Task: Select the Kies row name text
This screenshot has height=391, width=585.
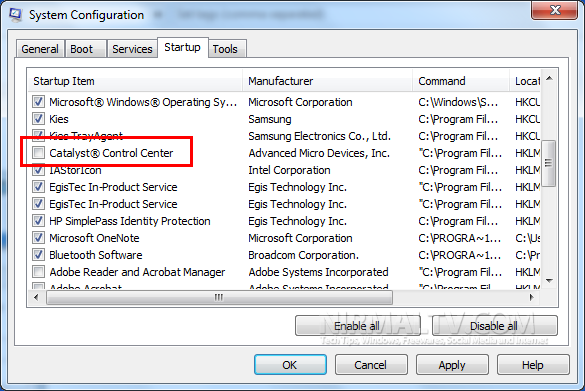Action: click(x=59, y=119)
